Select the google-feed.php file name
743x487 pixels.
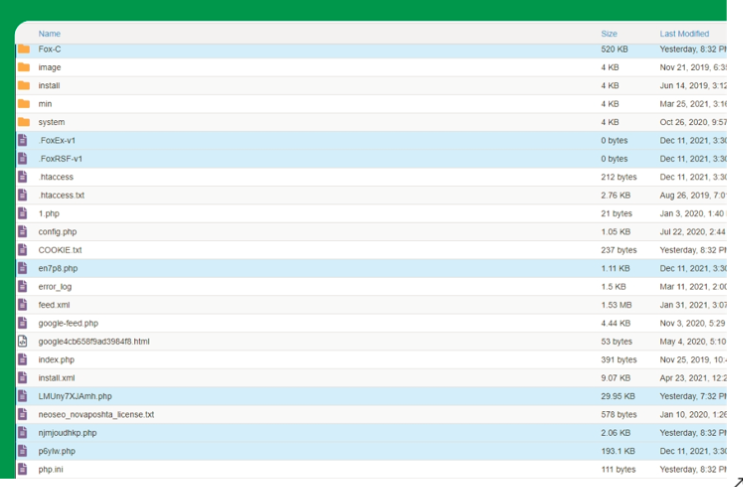point(68,323)
